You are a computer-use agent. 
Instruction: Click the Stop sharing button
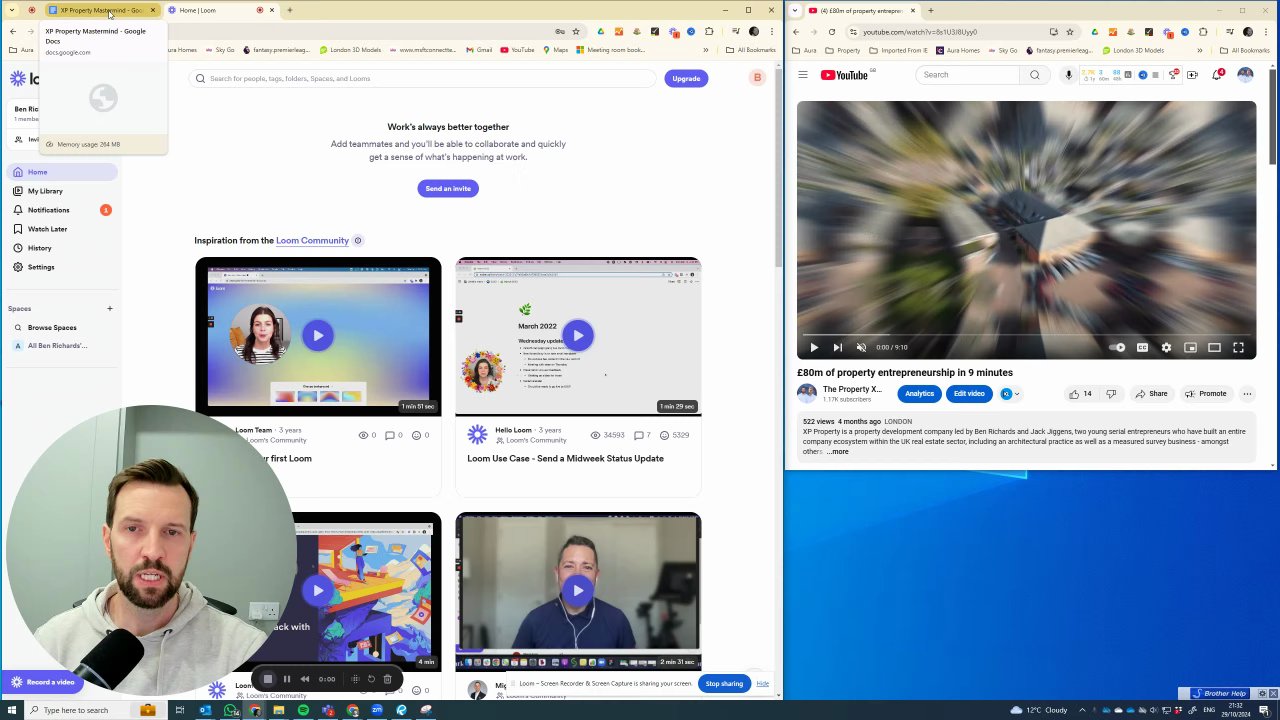point(724,684)
